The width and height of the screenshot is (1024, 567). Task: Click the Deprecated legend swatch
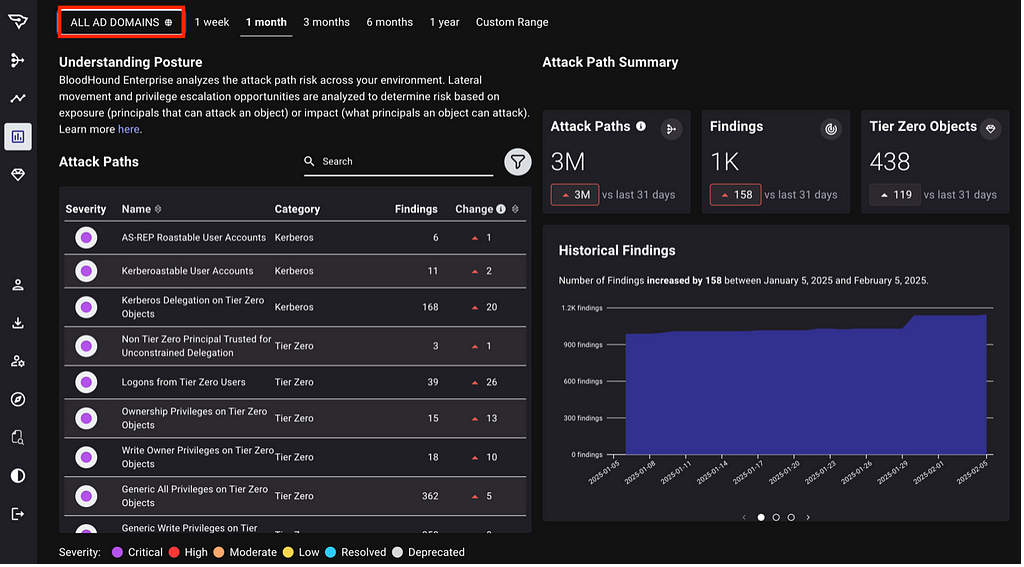(398, 553)
